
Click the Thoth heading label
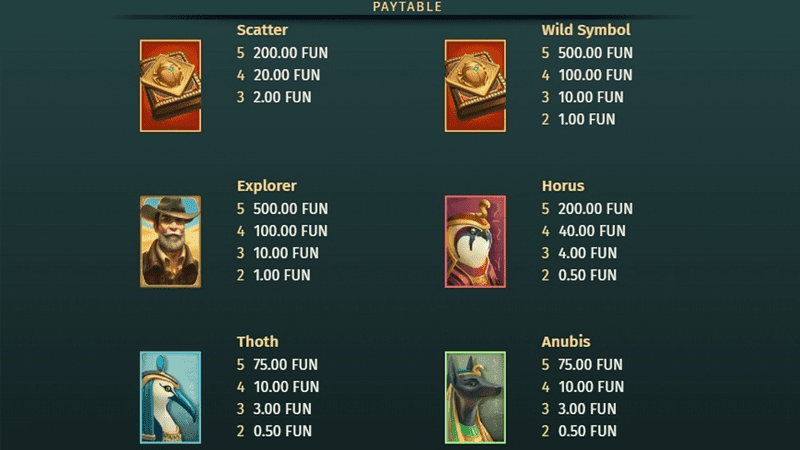(258, 342)
